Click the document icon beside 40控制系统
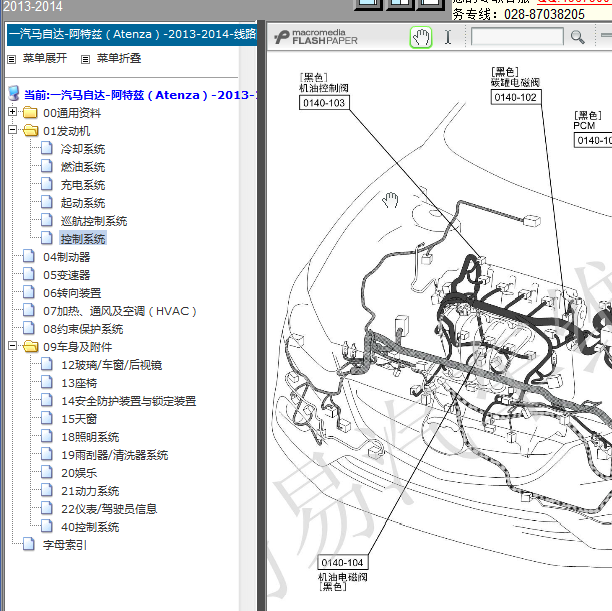612x611 pixels. 47,525
